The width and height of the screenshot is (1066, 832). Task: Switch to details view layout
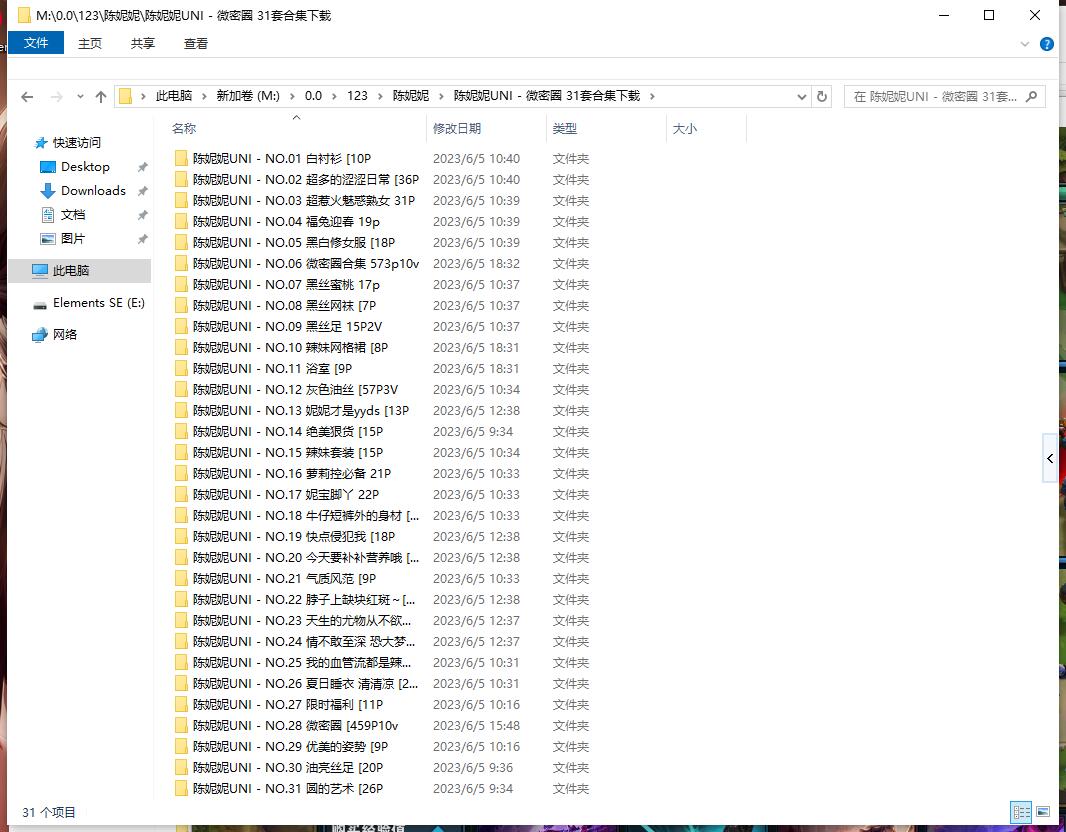(1021, 812)
